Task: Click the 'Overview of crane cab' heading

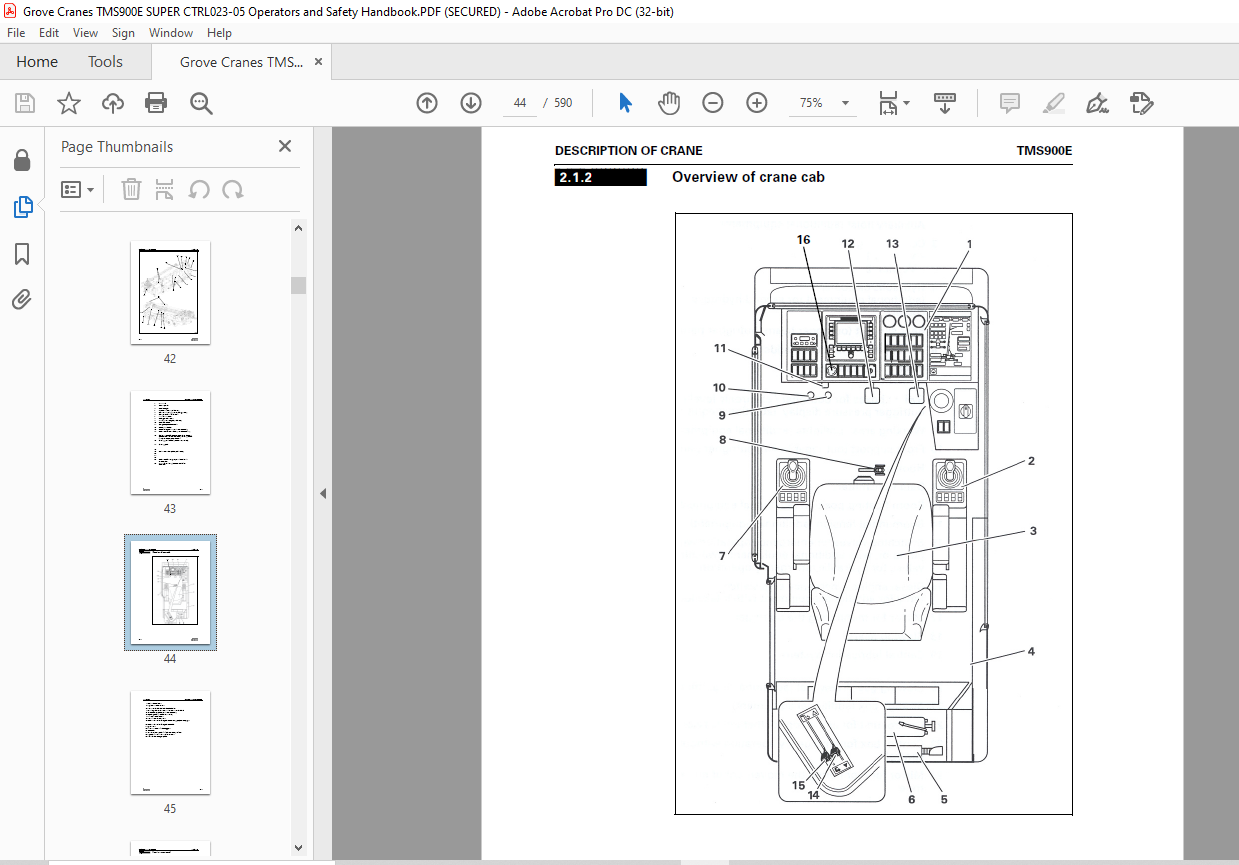Action: 748,177
